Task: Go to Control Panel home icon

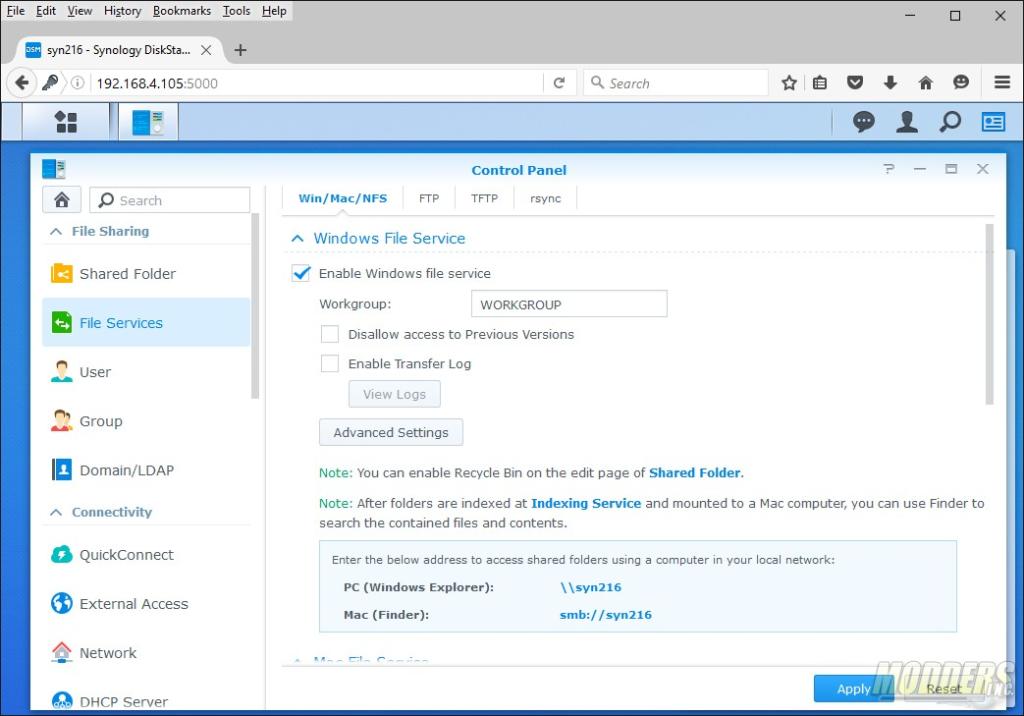Action: pos(61,200)
